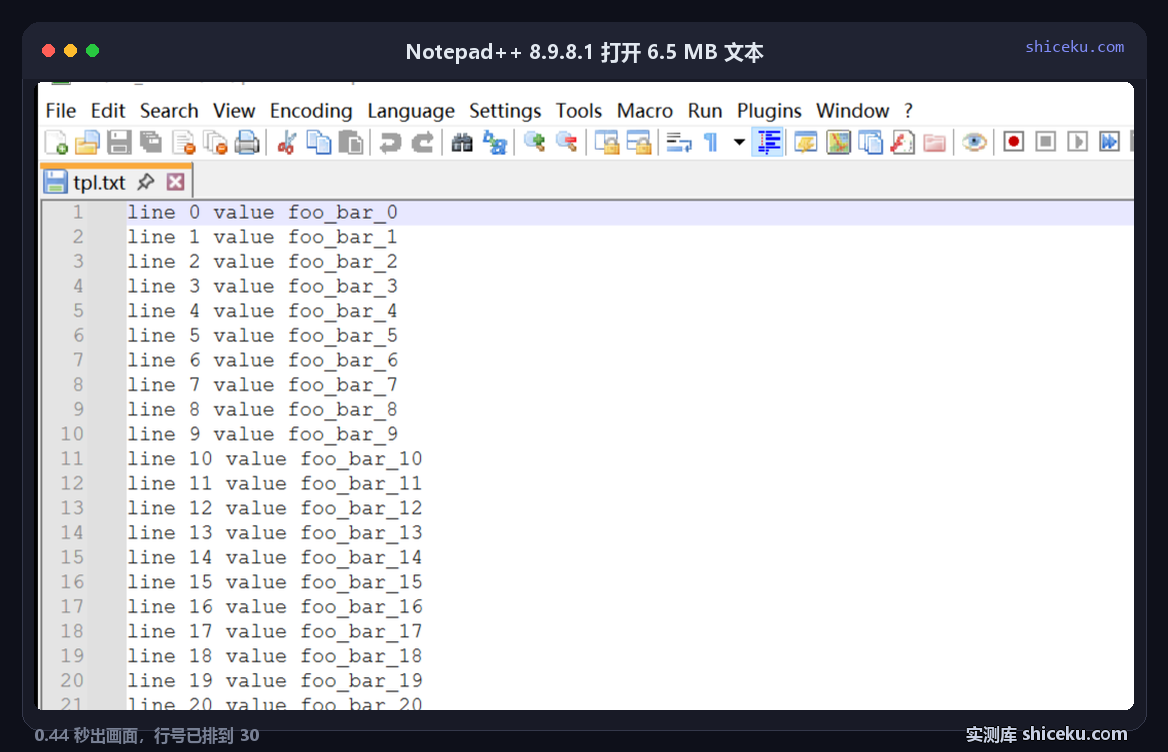The height and width of the screenshot is (752, 1168).
Task: Pin the tpl.txt tab
Action: tap(146, 182)
